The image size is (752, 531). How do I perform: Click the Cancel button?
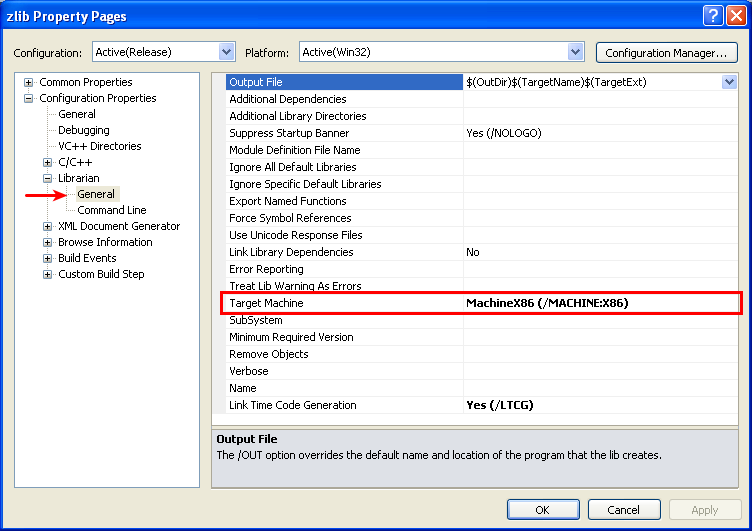pyautogui.click(x=624, y=509)
